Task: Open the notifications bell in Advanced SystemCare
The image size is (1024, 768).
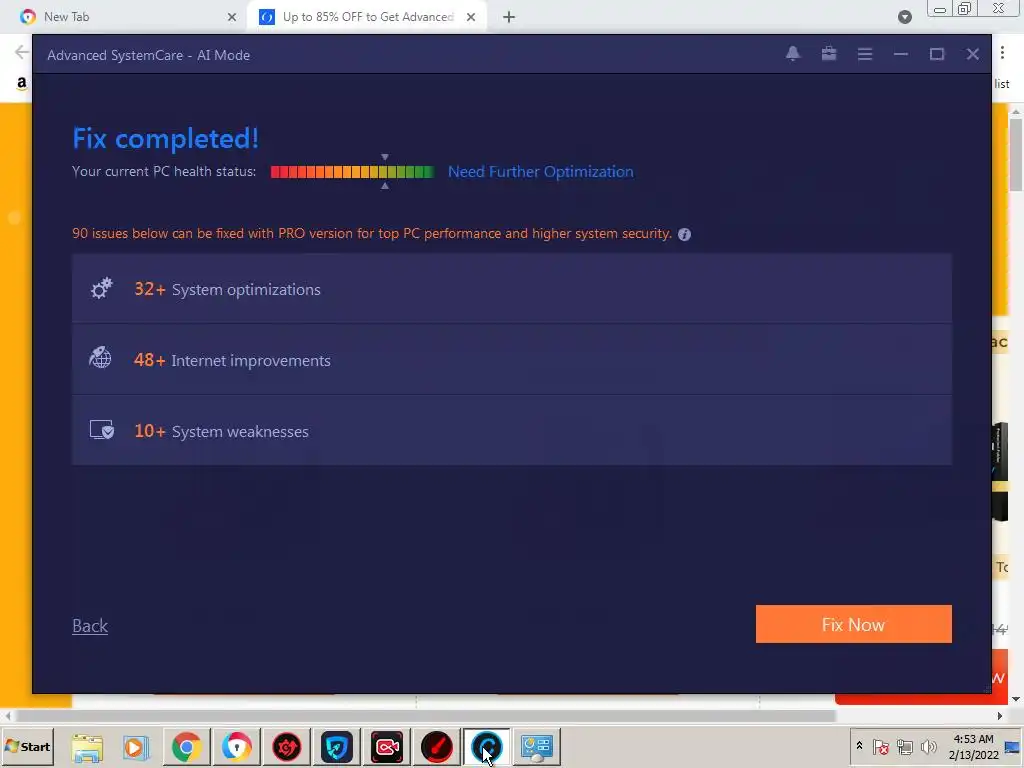Action: coord(792,54)
